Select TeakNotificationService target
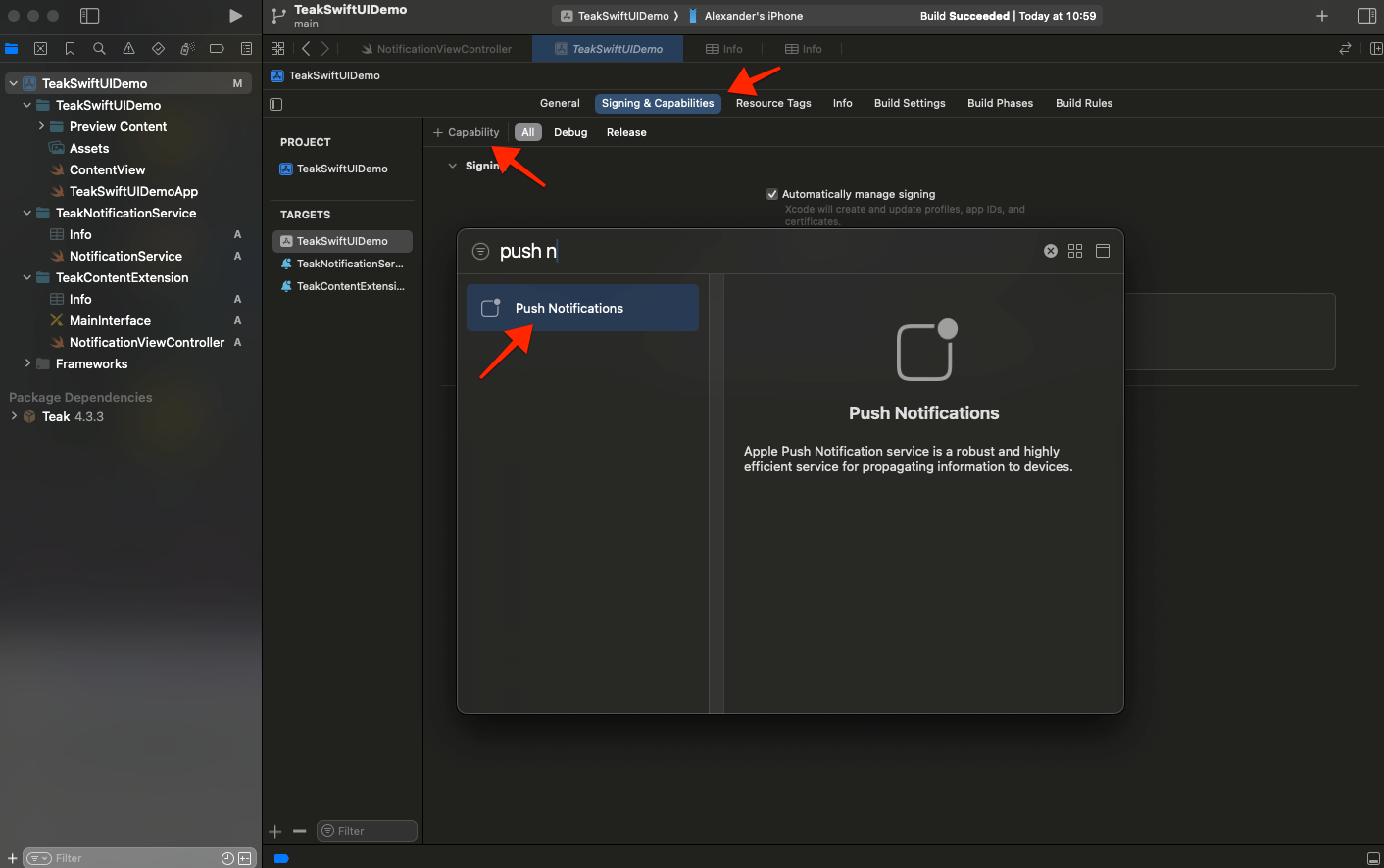This screenshot has width=1384, height=868. click(342, 264)
